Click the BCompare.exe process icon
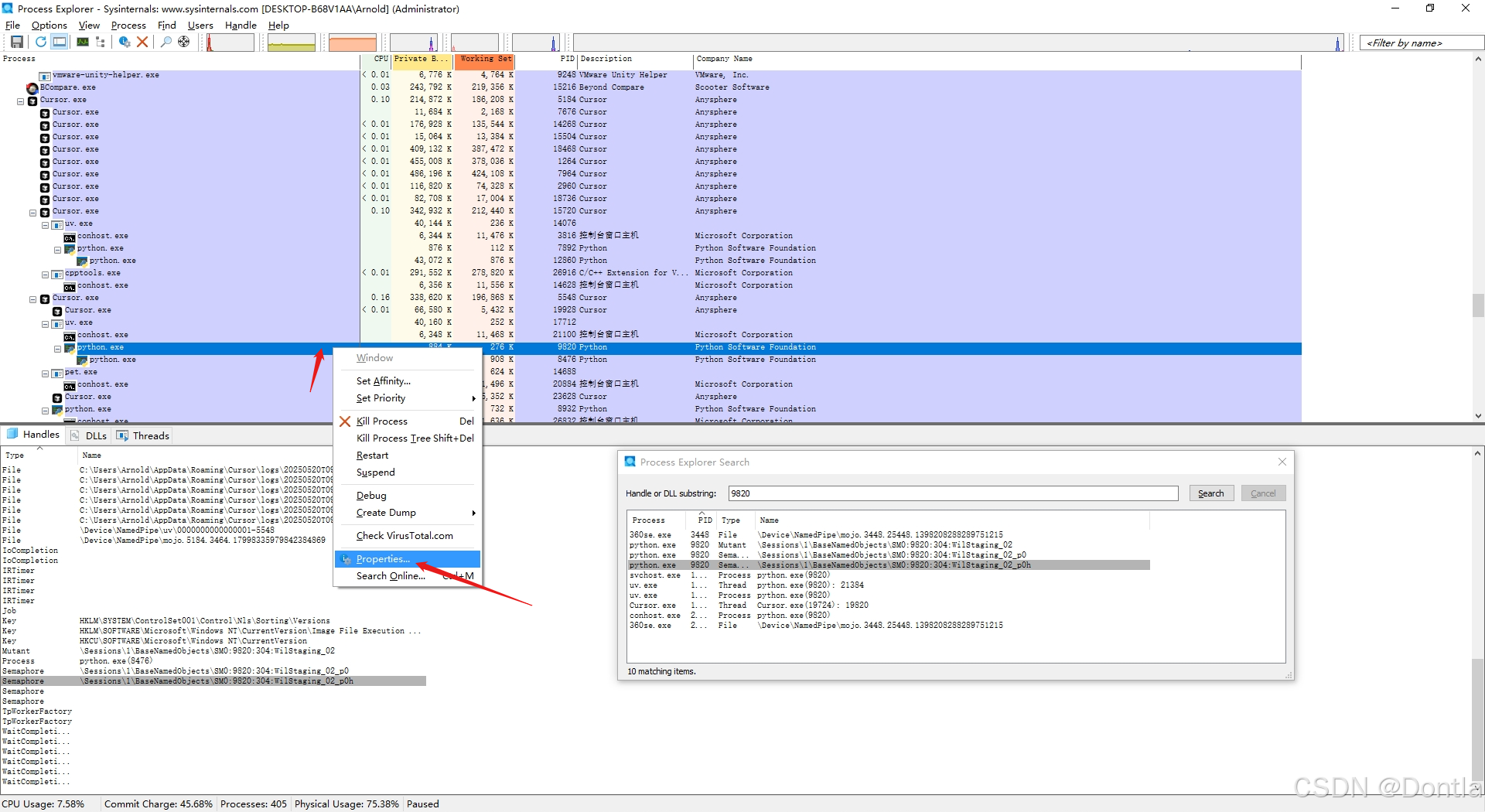This screenshot has width=1485, height=812. point(32,88)
